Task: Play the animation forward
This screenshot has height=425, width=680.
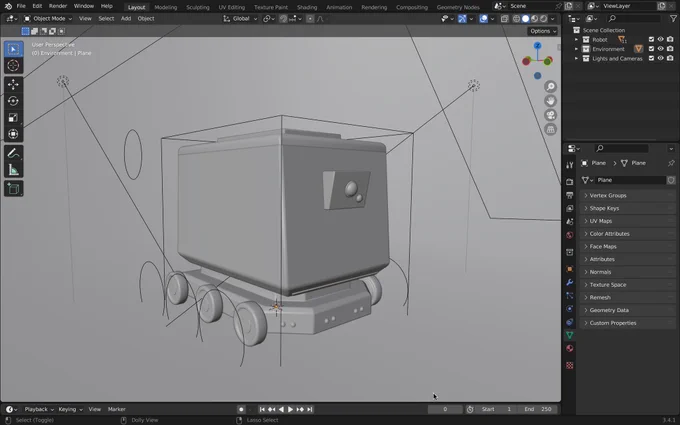Action: 291,409
